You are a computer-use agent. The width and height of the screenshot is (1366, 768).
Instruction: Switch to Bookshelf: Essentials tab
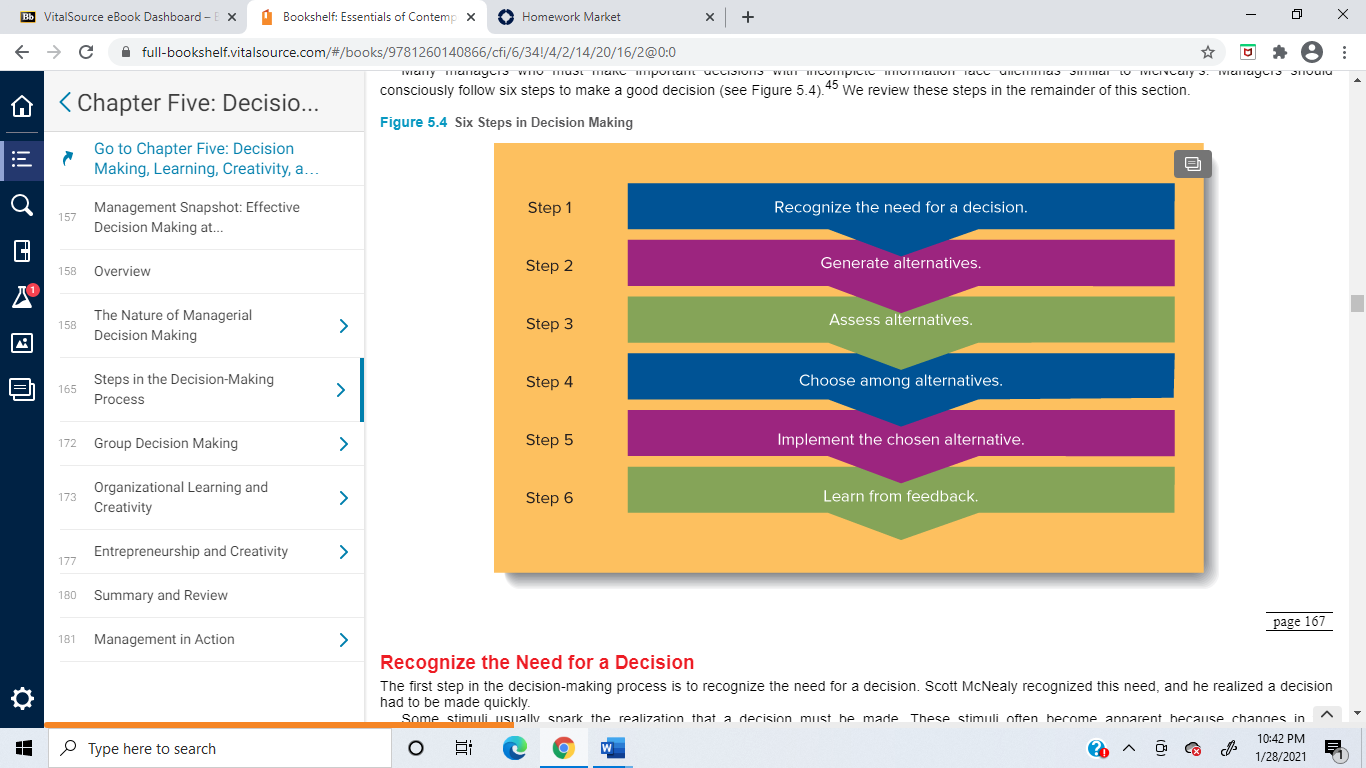pos(364,17)
